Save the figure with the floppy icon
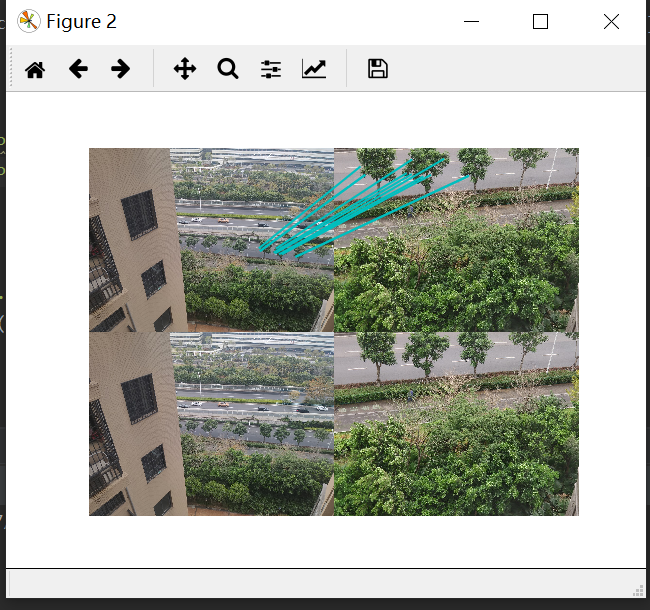650x610 pixels. tap(378, 69)
